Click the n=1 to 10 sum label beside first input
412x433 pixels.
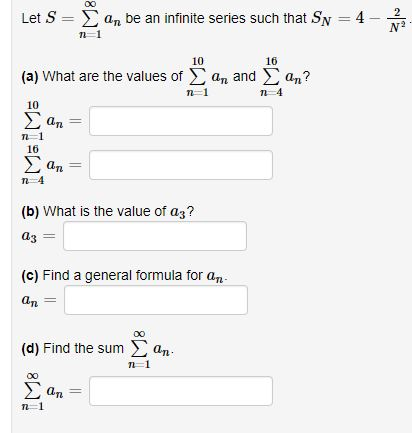51,121
